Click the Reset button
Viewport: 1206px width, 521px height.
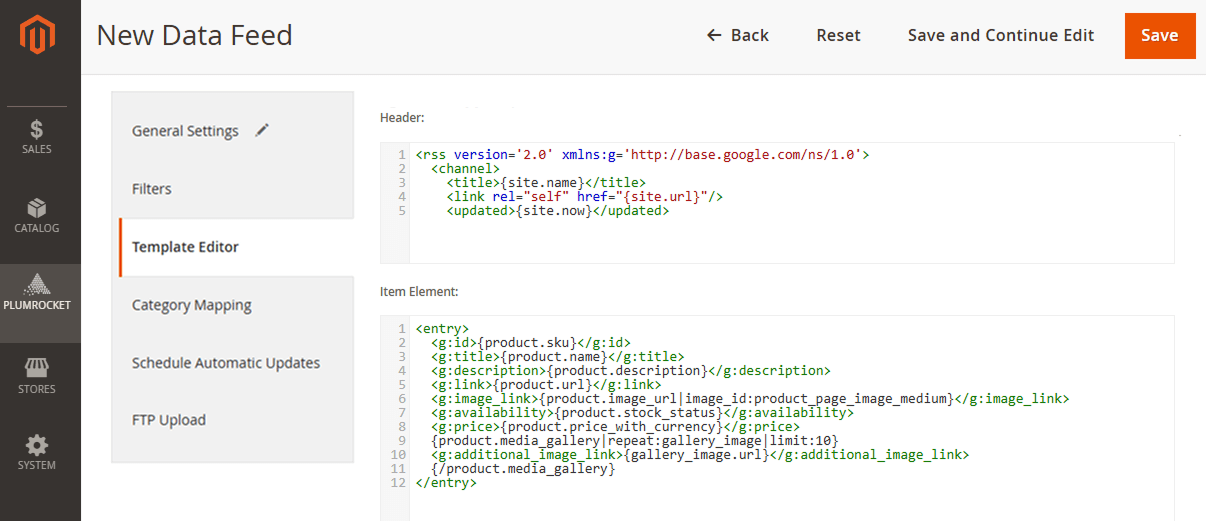[x=838, y=35]
